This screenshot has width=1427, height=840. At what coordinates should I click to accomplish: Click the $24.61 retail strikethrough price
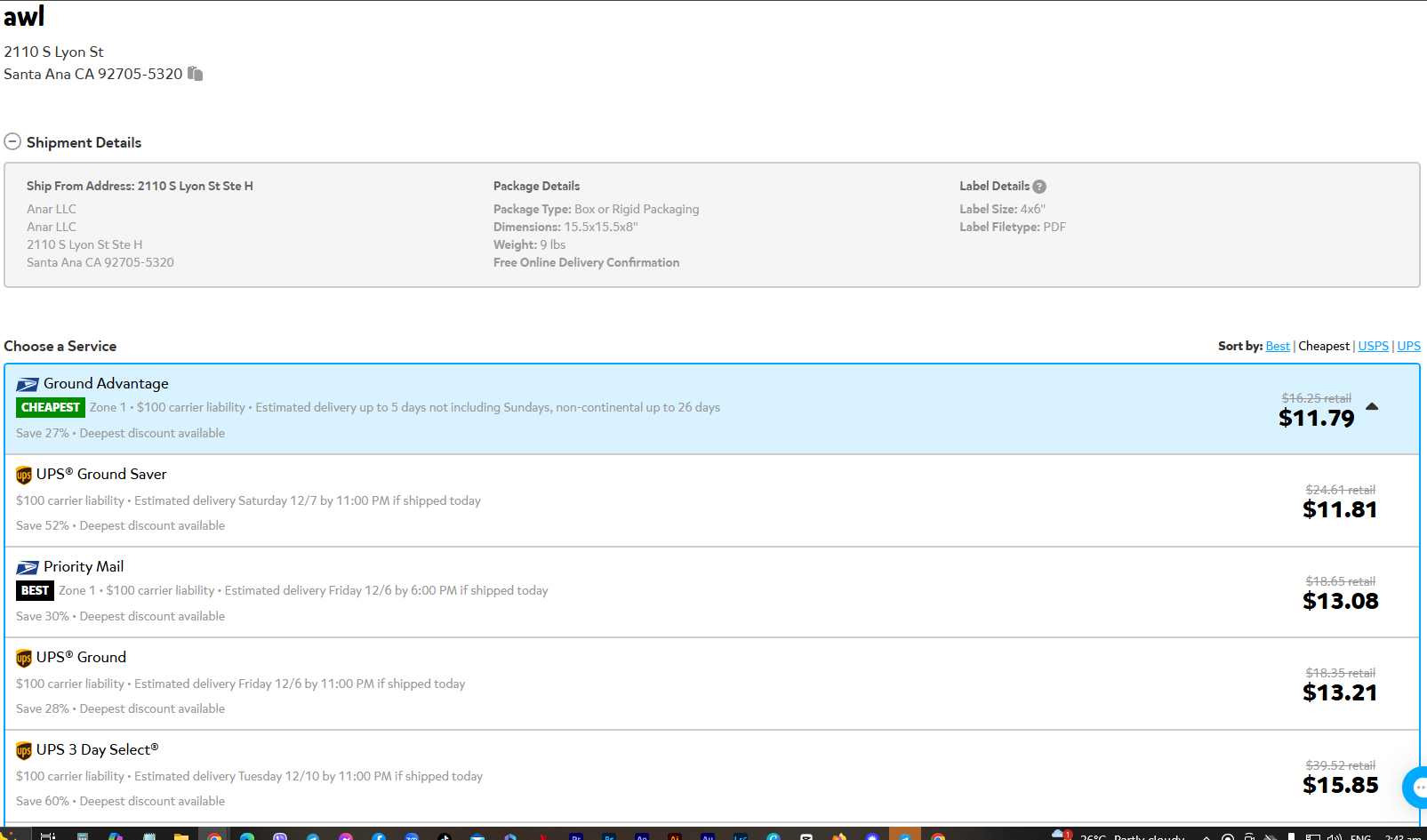coord(1340,490)
